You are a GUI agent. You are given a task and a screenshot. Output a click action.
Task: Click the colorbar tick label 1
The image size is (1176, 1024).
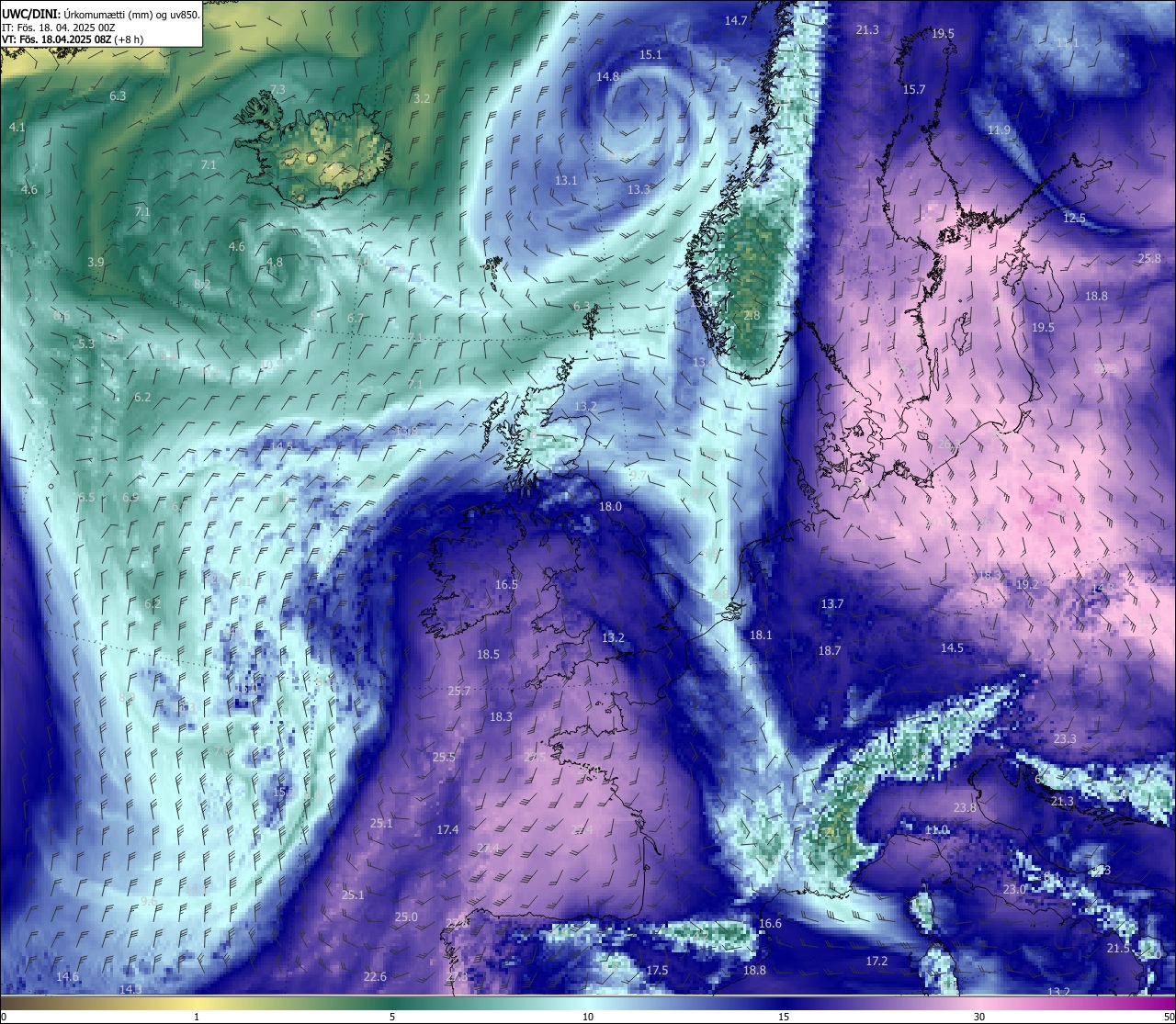[x=197, y=1017]
